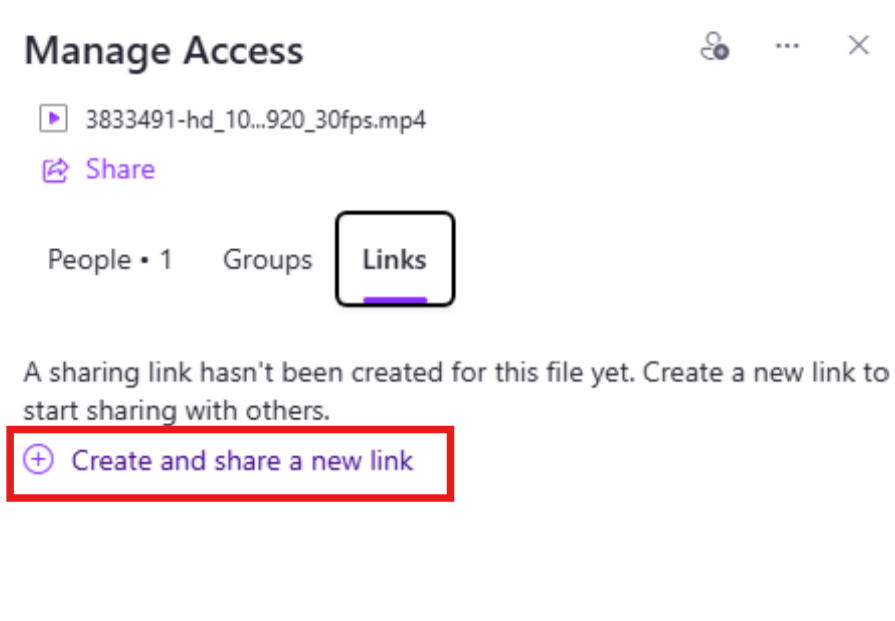Image resolution: width=895 pixels, height=621 pixels.
Task: Click the video file play icon
Action: pyautogui.click(x=54, y=119)
